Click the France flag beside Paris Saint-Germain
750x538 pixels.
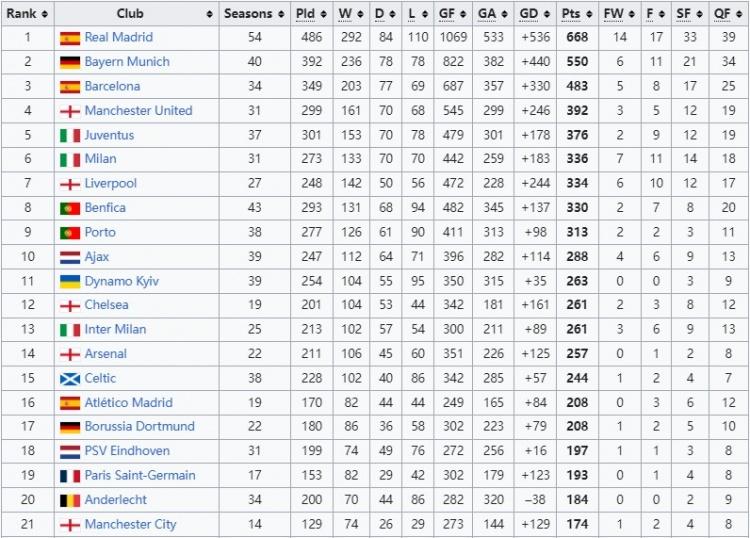click(69, 476)
